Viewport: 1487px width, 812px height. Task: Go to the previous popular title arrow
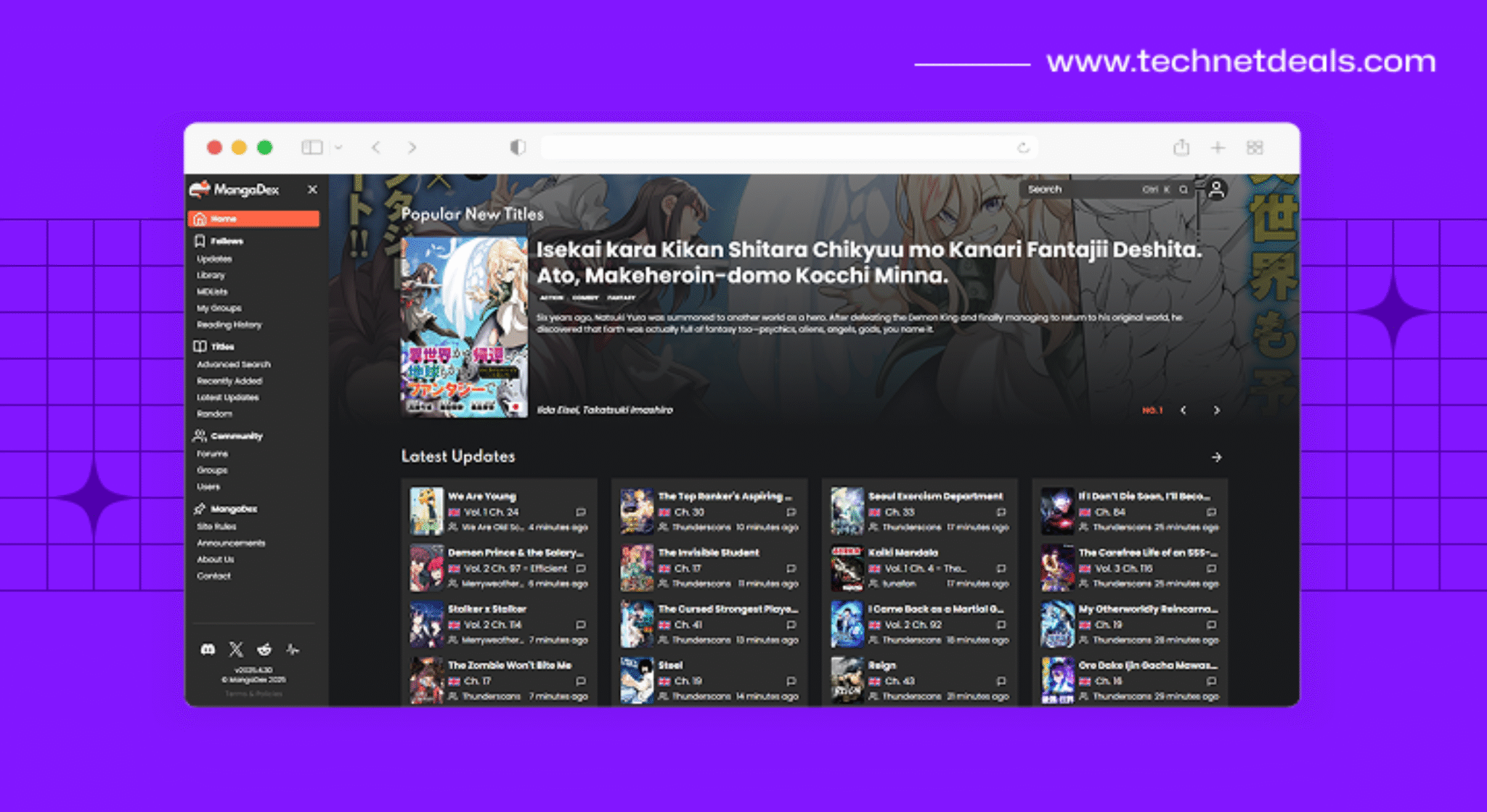(x=1184, y=411)
